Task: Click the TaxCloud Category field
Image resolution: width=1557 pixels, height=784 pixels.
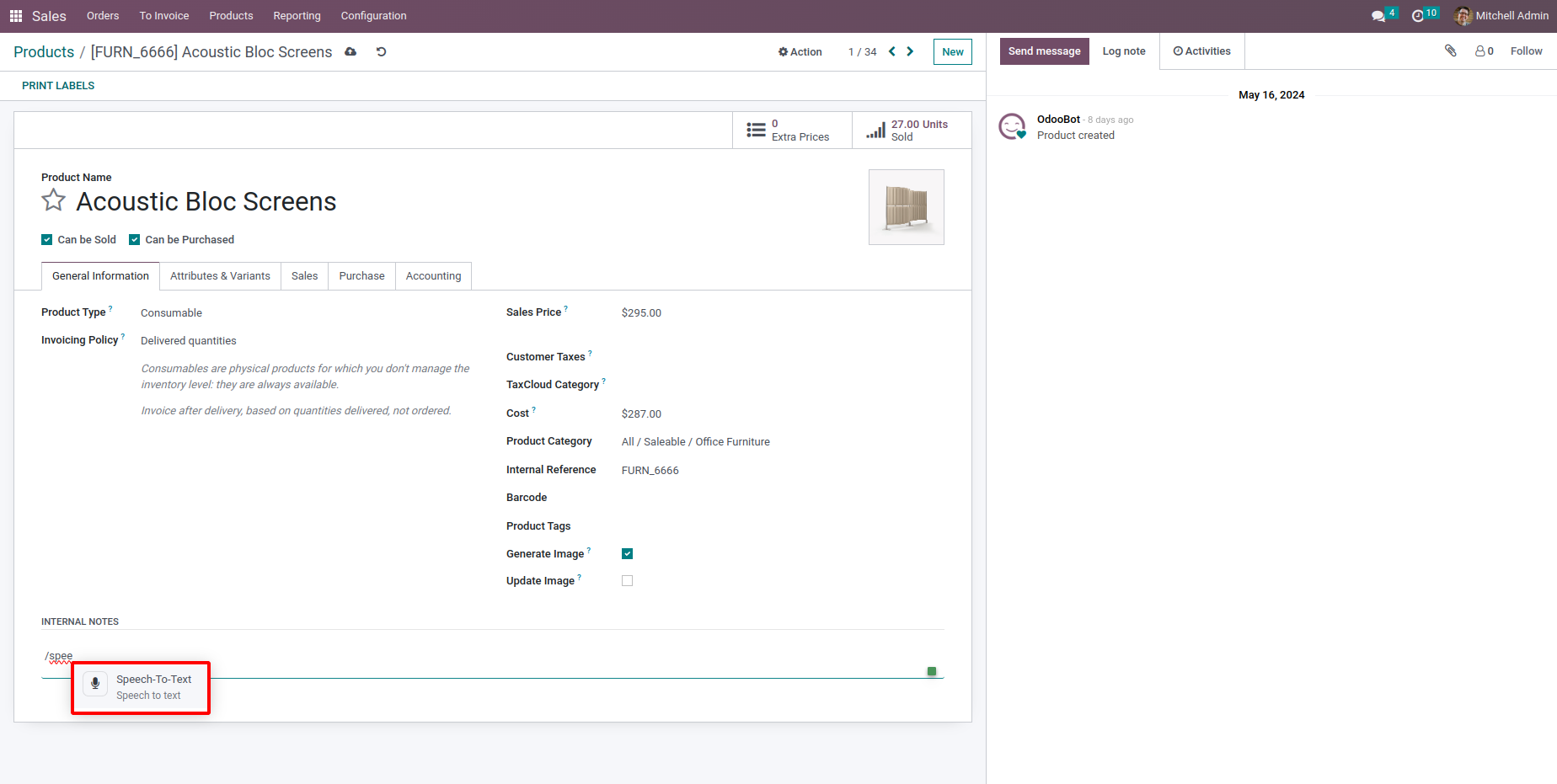Action: [x=783, y=385]
